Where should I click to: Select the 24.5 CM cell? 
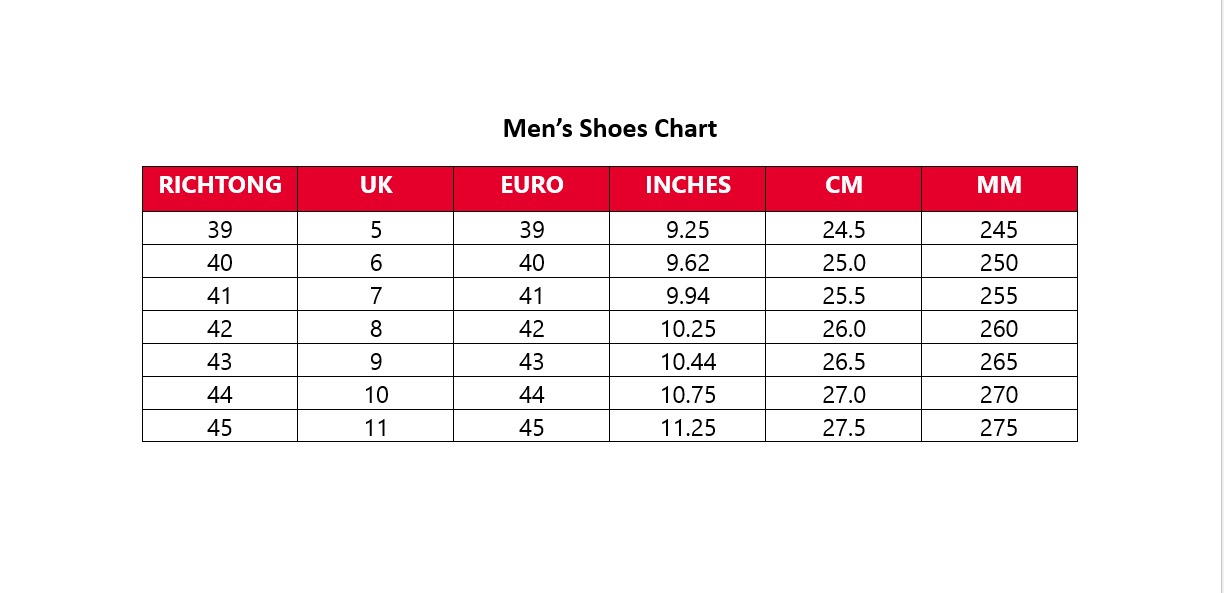click(x=843, y=229)
